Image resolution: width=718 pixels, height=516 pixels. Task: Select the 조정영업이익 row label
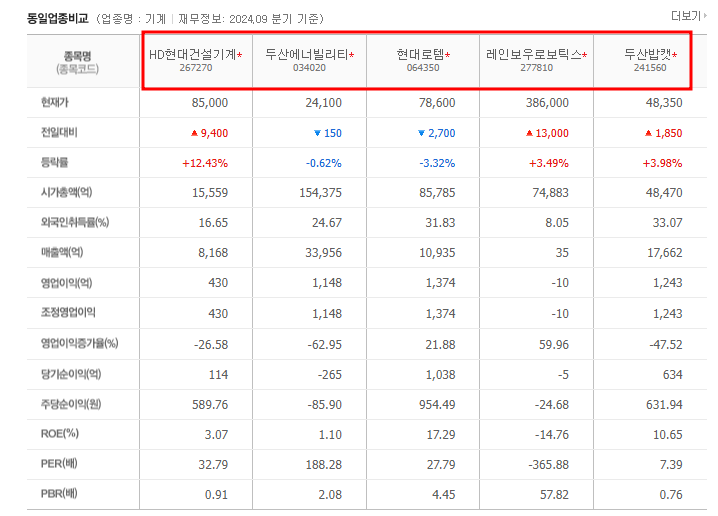click(68, 312)
